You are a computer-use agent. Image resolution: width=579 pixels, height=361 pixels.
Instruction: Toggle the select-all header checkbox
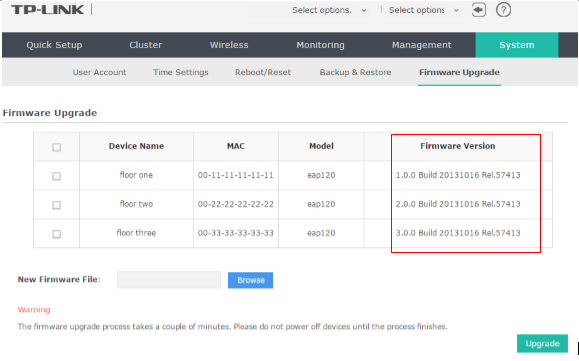click(x=56, y=147)
